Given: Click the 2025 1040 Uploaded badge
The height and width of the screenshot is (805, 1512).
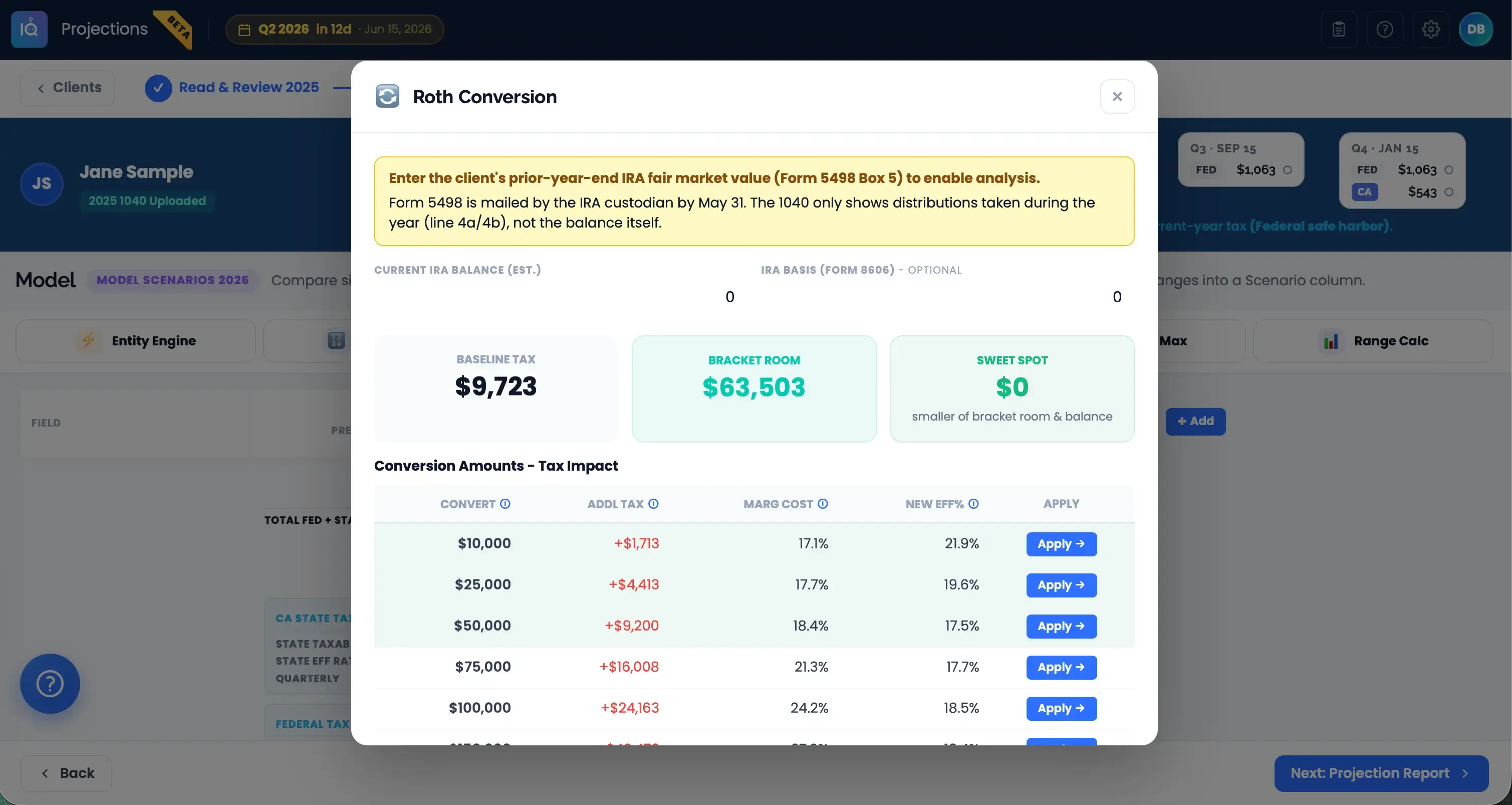Looking at the screenshot, I should (147, 201).
